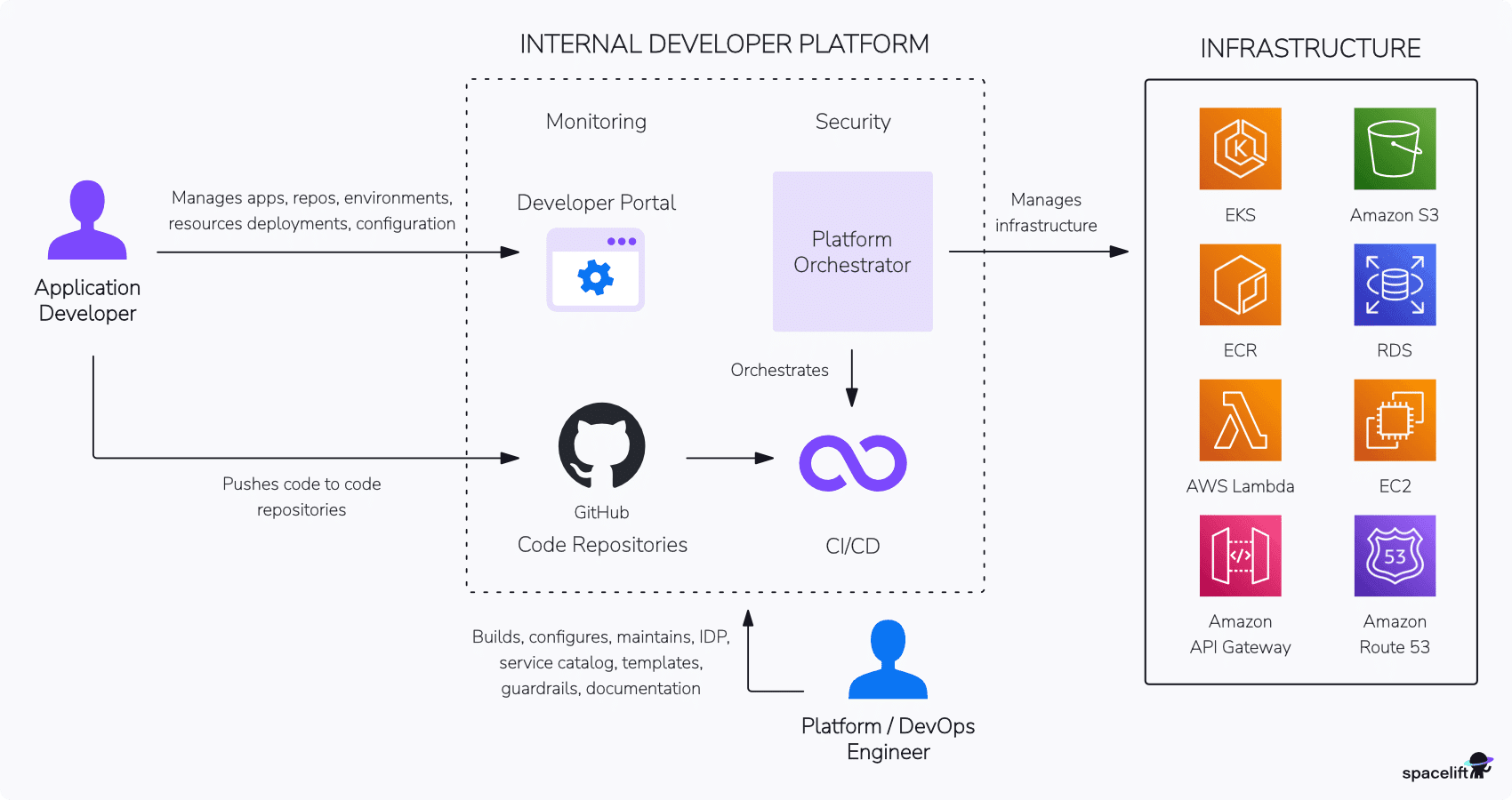Click the Platform / DevOps Engineer figure

click(888, 658)
